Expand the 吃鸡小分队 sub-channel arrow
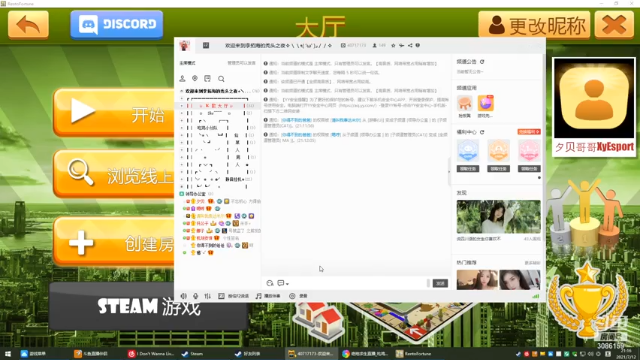640x360 pixels. [182, 128]
